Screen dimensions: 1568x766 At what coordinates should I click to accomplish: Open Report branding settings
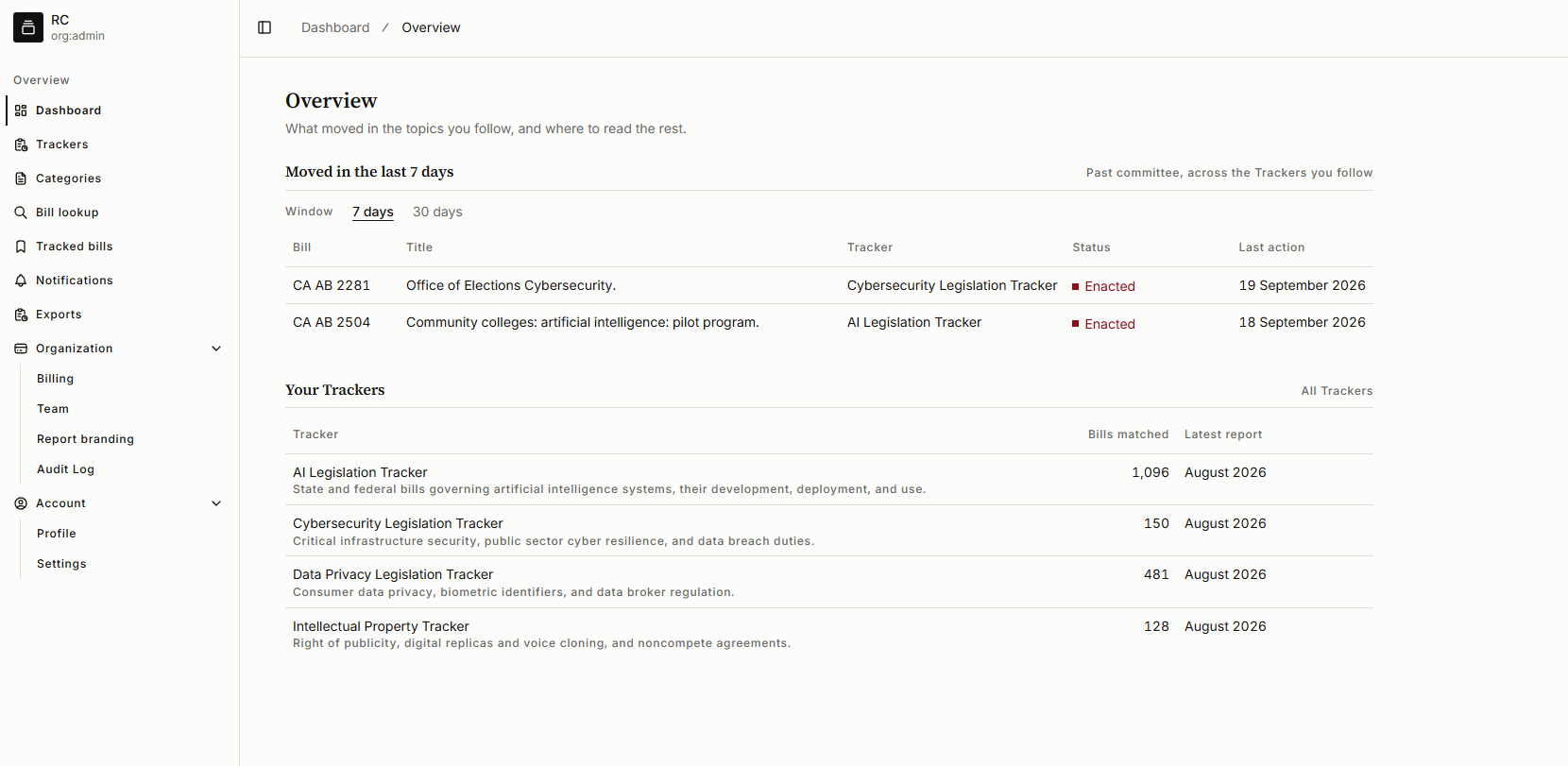pyautogui.click(x=85, y=439)
